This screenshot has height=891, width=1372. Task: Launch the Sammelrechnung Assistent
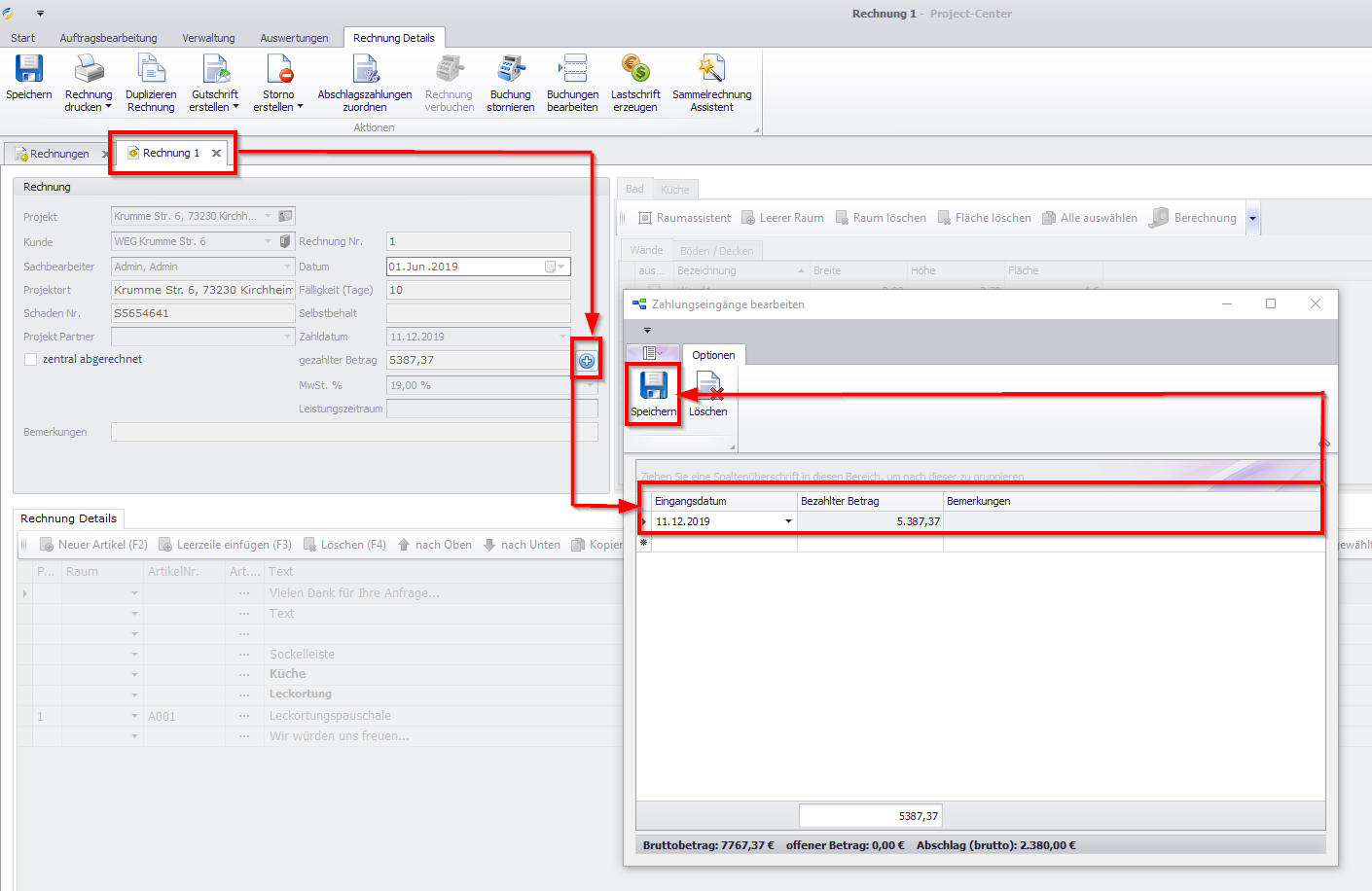[x=711, y=70]
